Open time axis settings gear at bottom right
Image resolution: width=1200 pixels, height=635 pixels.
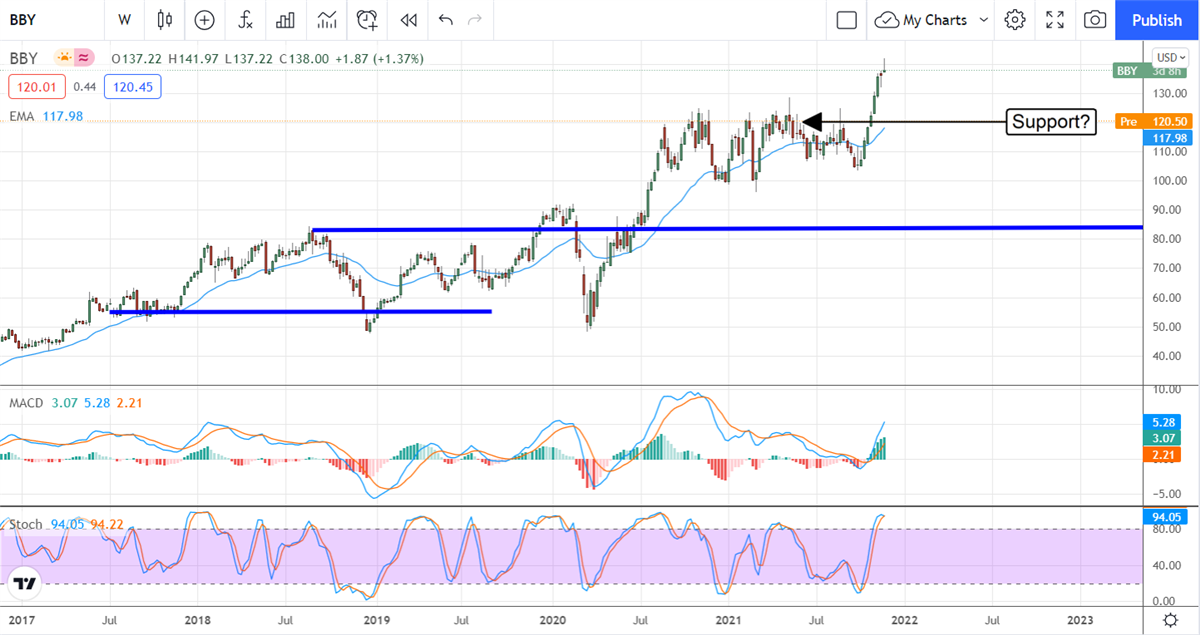[x=1170, y=621]
